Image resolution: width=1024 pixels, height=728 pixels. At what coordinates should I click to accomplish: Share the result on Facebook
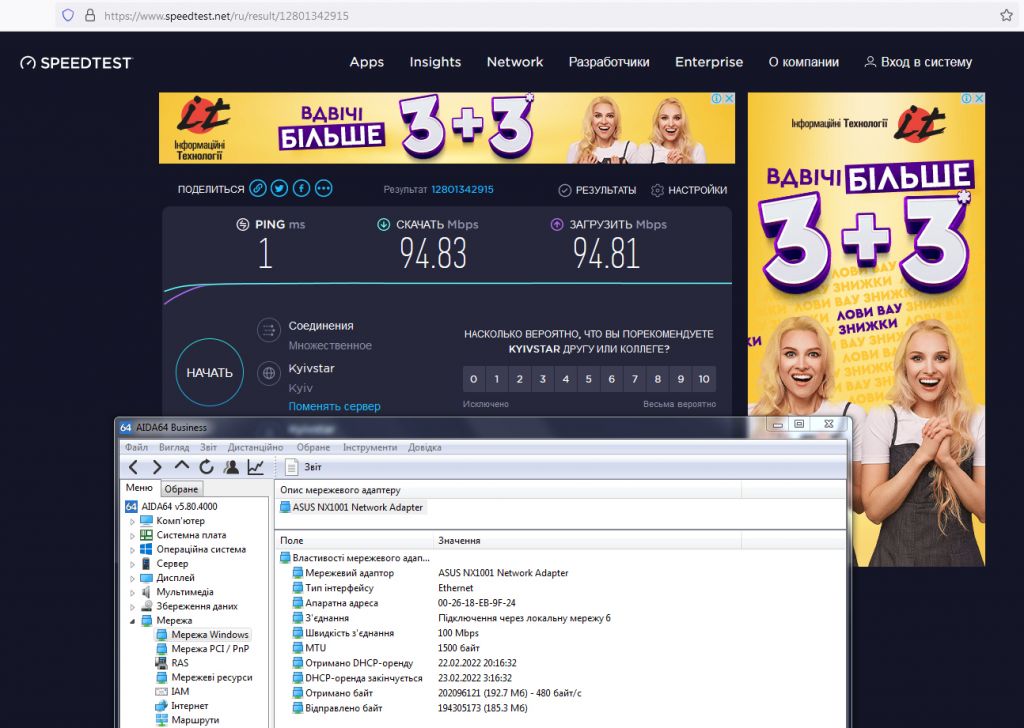click(x=301, y=189)
